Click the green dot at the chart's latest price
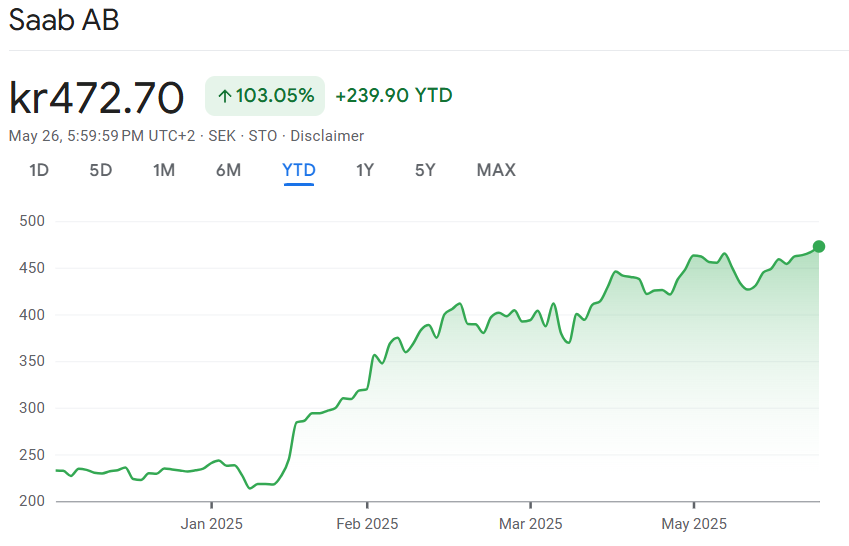Image resolution: width=849 pixels, height=546 pixels. coord(819,246)
